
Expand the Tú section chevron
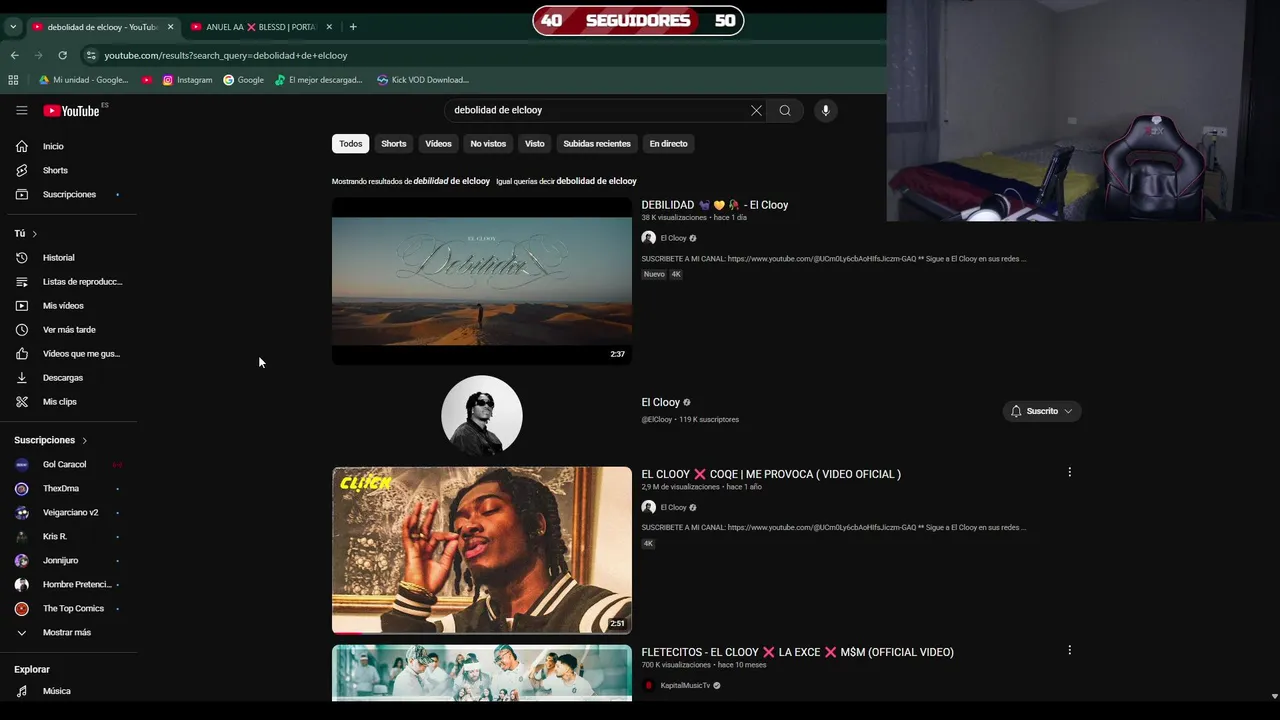(x=34, y=234)
